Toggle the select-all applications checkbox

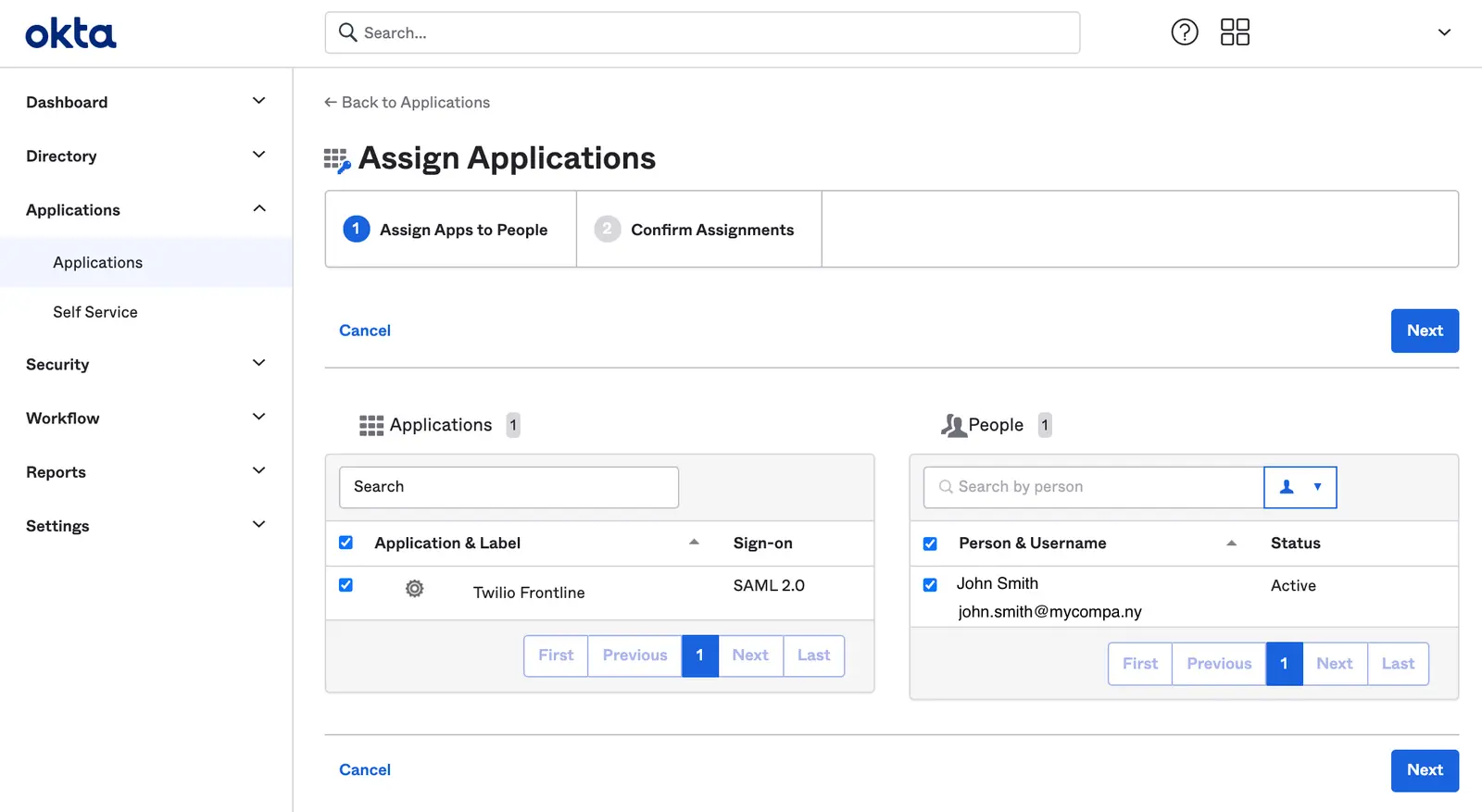345,543
